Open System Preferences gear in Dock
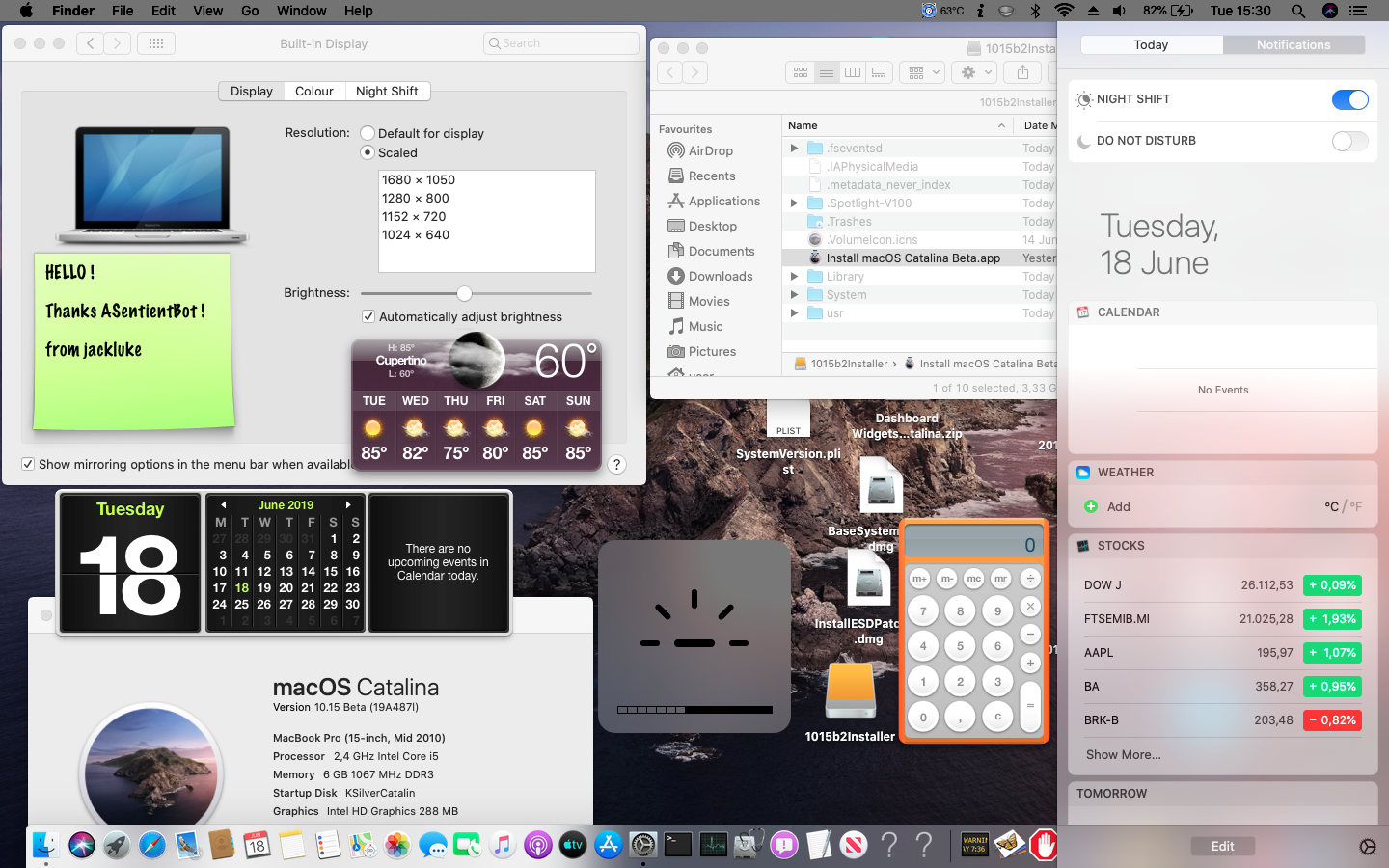The height and width of the screenshot is (868, 1389). (643, 846)
